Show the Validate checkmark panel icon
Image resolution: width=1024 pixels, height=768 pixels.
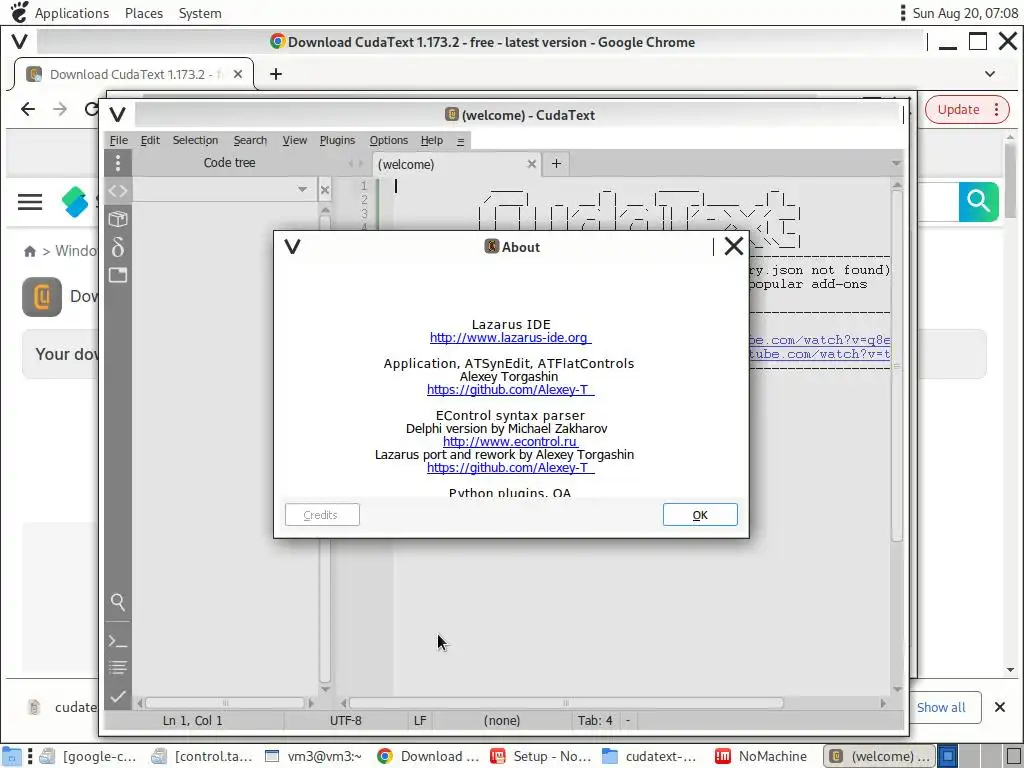118,697
